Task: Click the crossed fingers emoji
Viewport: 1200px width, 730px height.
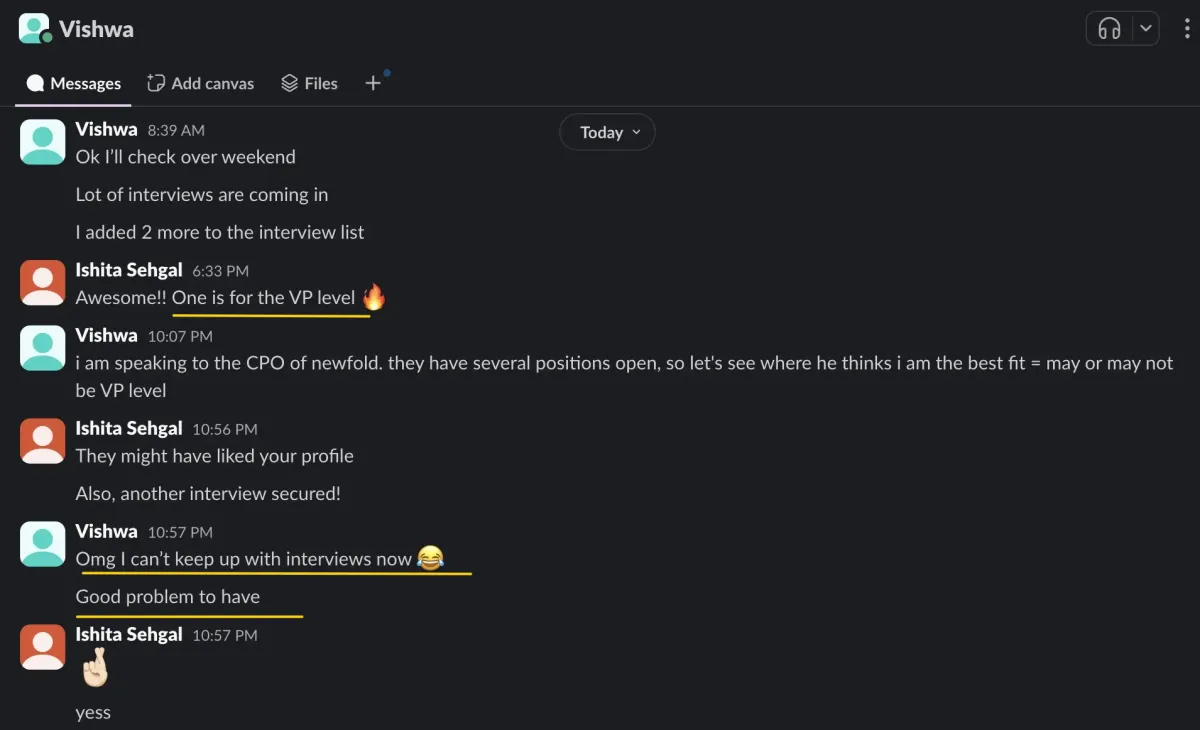Action: click(x=93, y=668)
